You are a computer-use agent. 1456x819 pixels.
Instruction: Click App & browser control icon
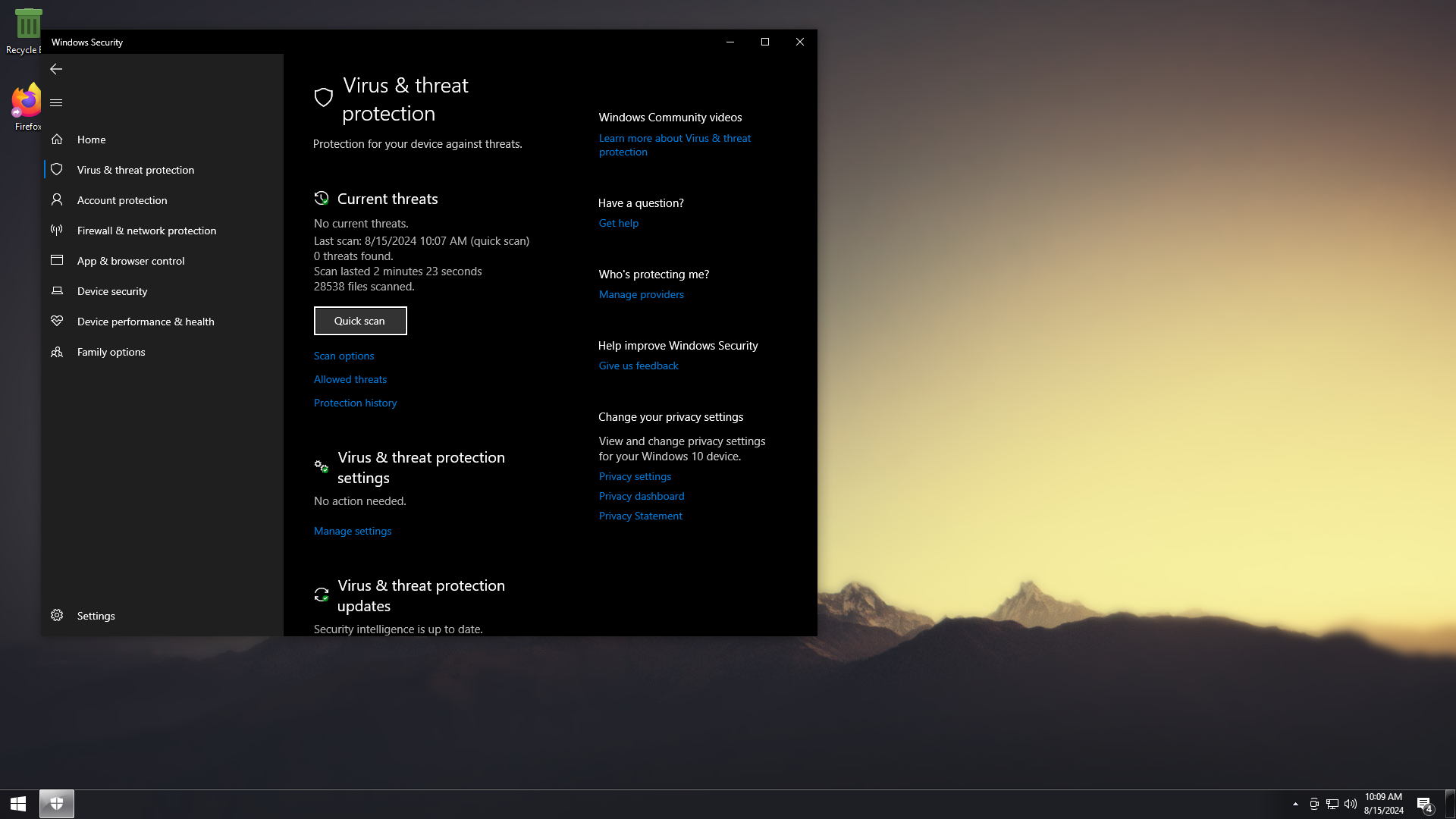57,260
